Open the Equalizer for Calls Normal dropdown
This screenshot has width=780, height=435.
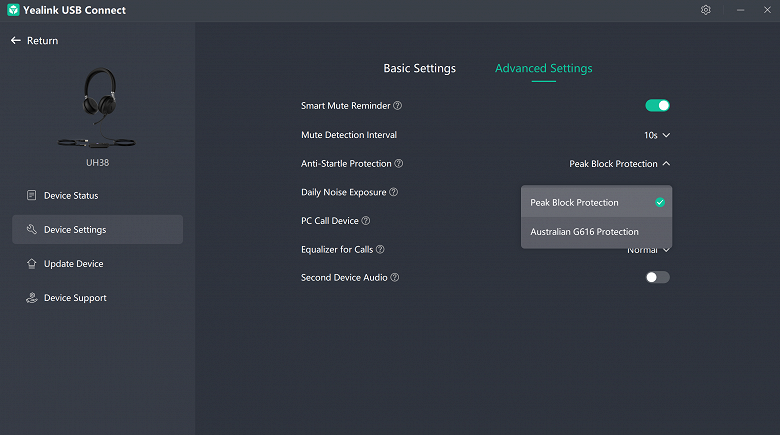tap(648, 250)
